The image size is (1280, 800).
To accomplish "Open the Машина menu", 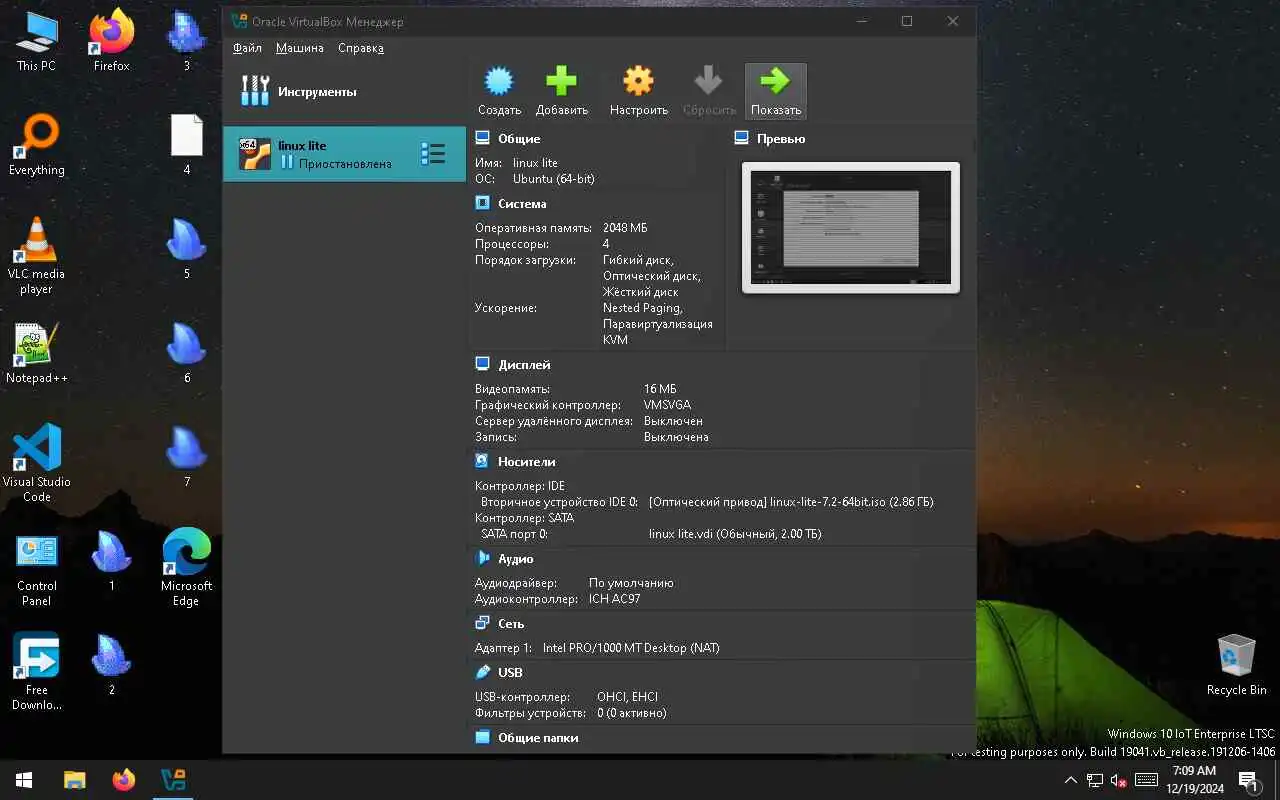I will click(x=300, y=48).
